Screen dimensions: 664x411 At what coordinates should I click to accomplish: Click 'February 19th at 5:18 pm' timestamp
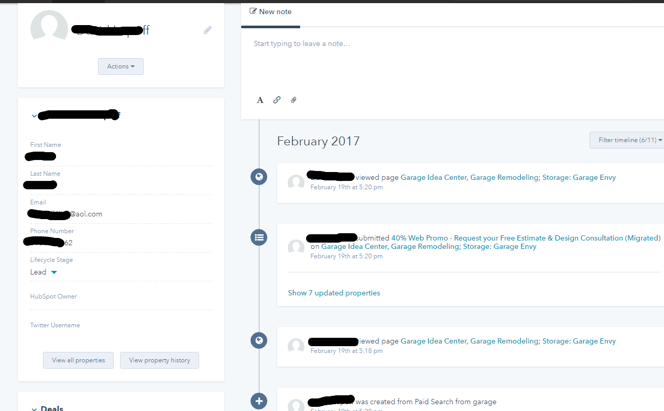(346, 351)
